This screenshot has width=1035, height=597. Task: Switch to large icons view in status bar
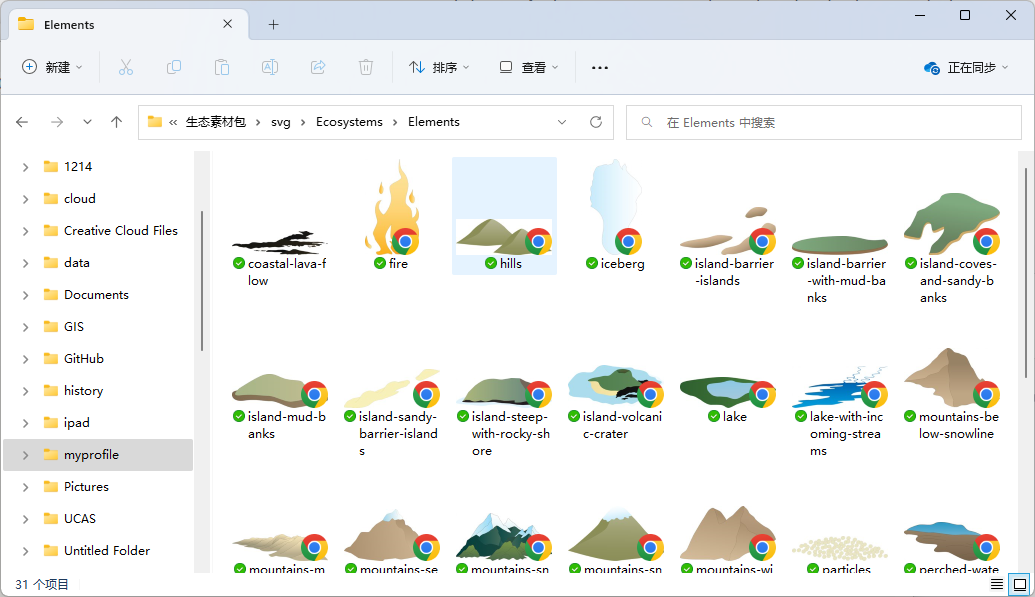1020,584
